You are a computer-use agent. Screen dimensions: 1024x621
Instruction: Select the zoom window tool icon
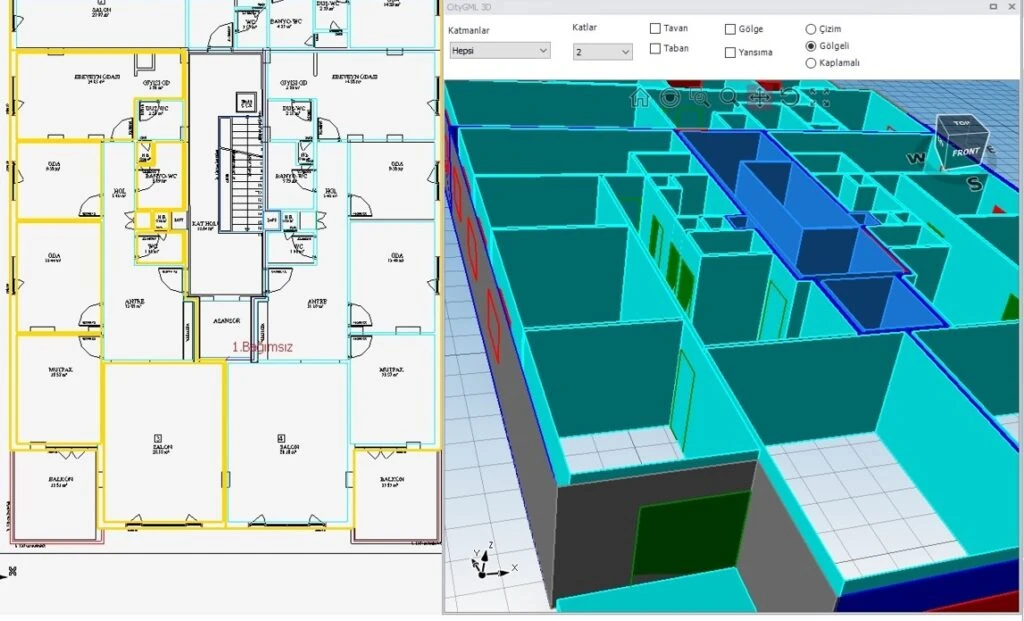(700, 98)
